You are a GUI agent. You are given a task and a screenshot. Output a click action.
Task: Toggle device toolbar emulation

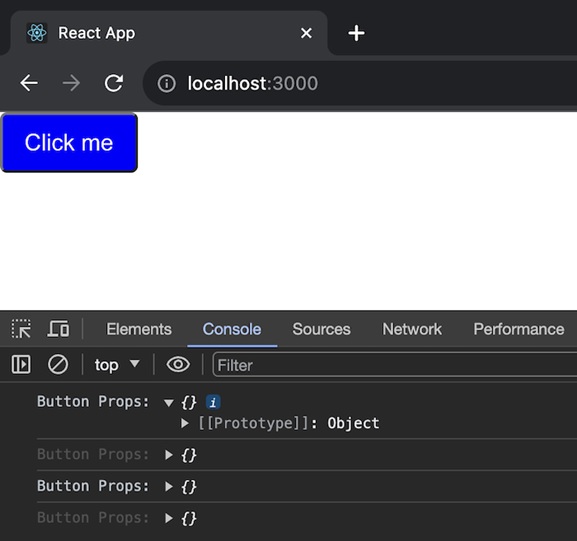pyautogui.click(x=58, y=329)
